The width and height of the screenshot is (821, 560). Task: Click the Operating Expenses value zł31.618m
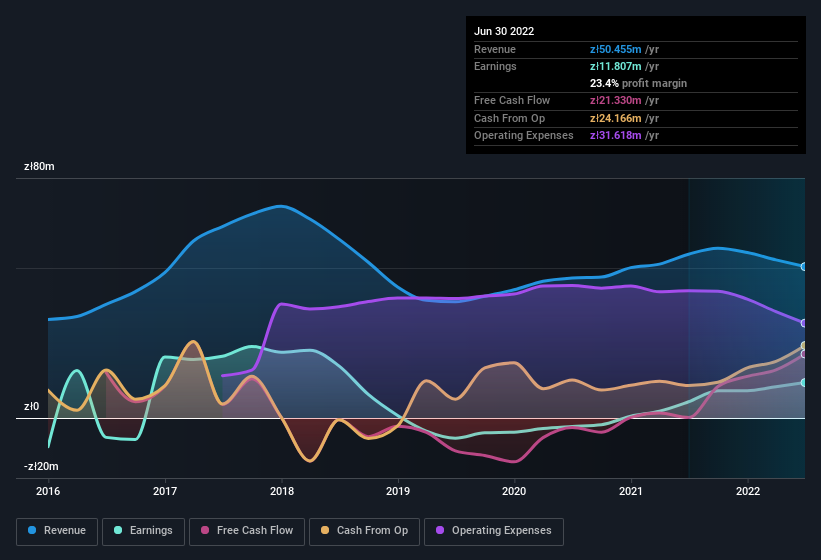click(615, 136)
